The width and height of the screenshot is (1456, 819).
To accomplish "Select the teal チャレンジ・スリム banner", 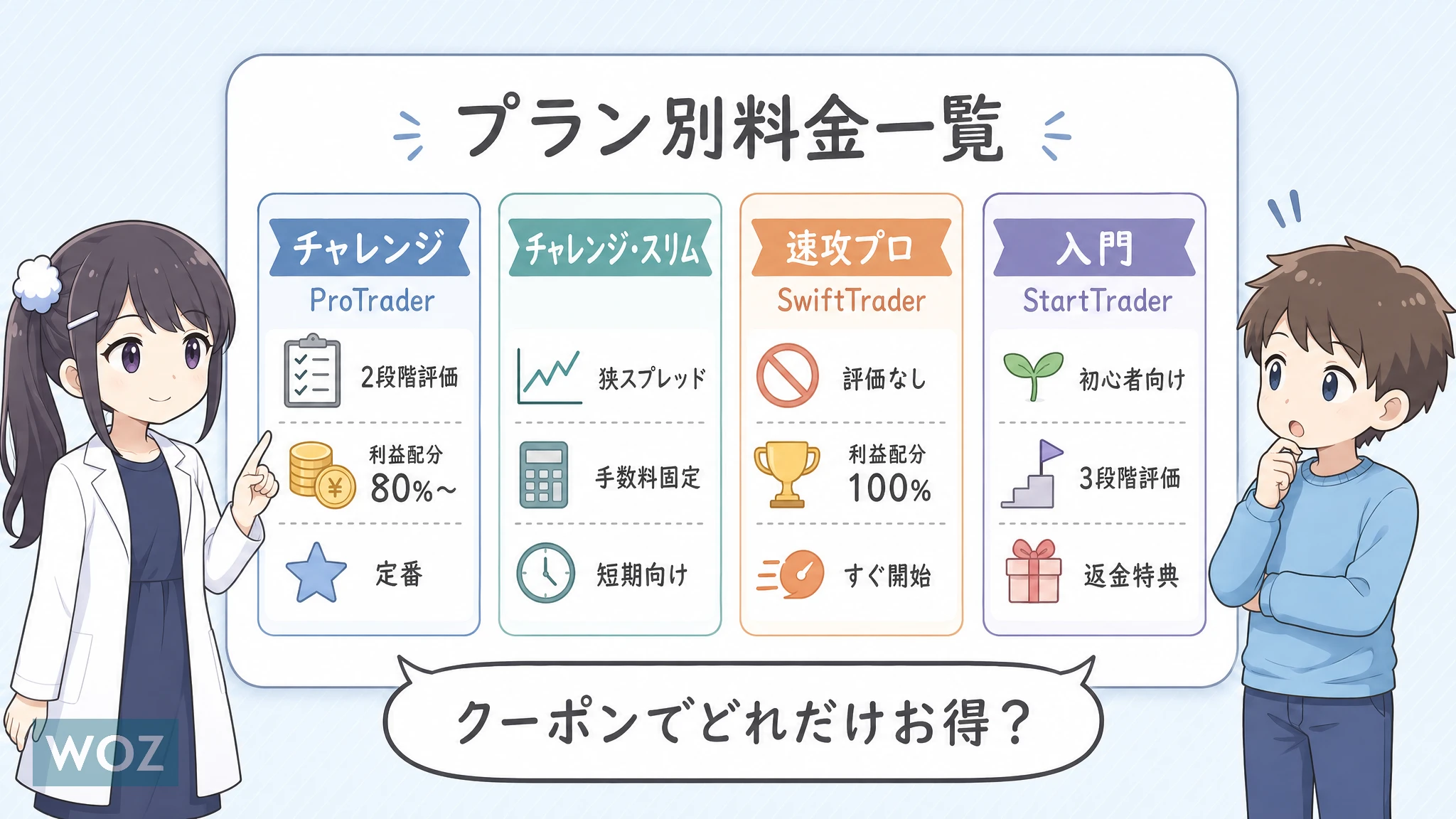I will 611,248.
